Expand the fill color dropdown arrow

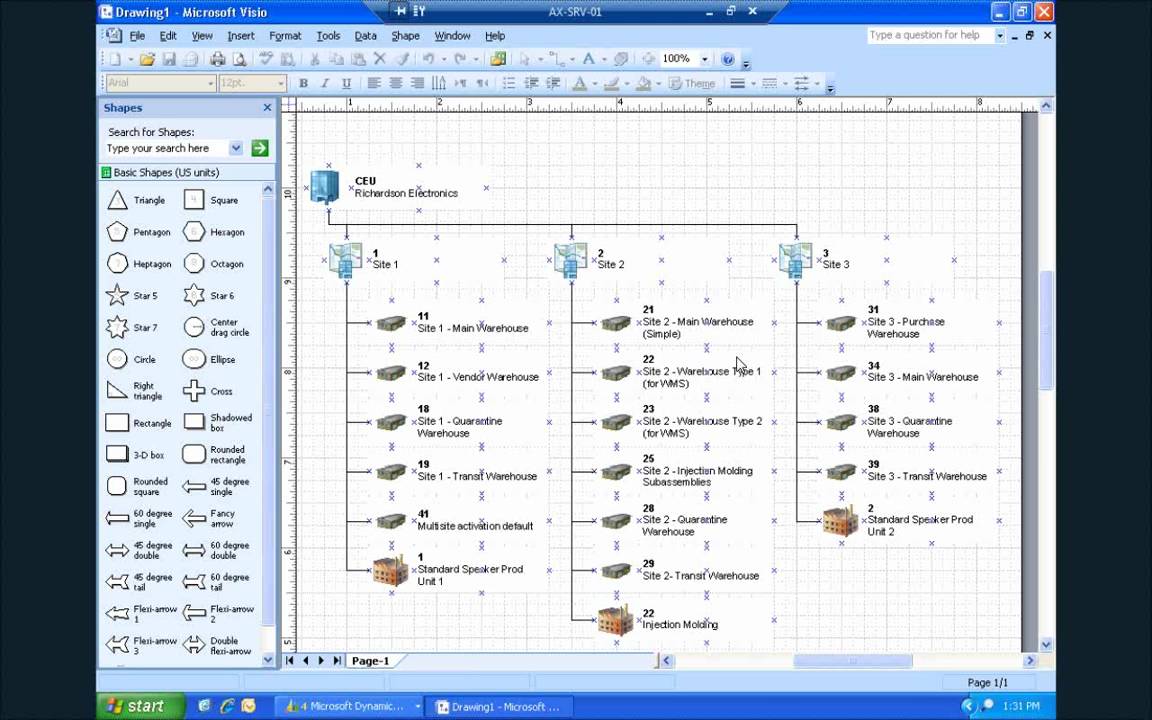click(658, 83)
